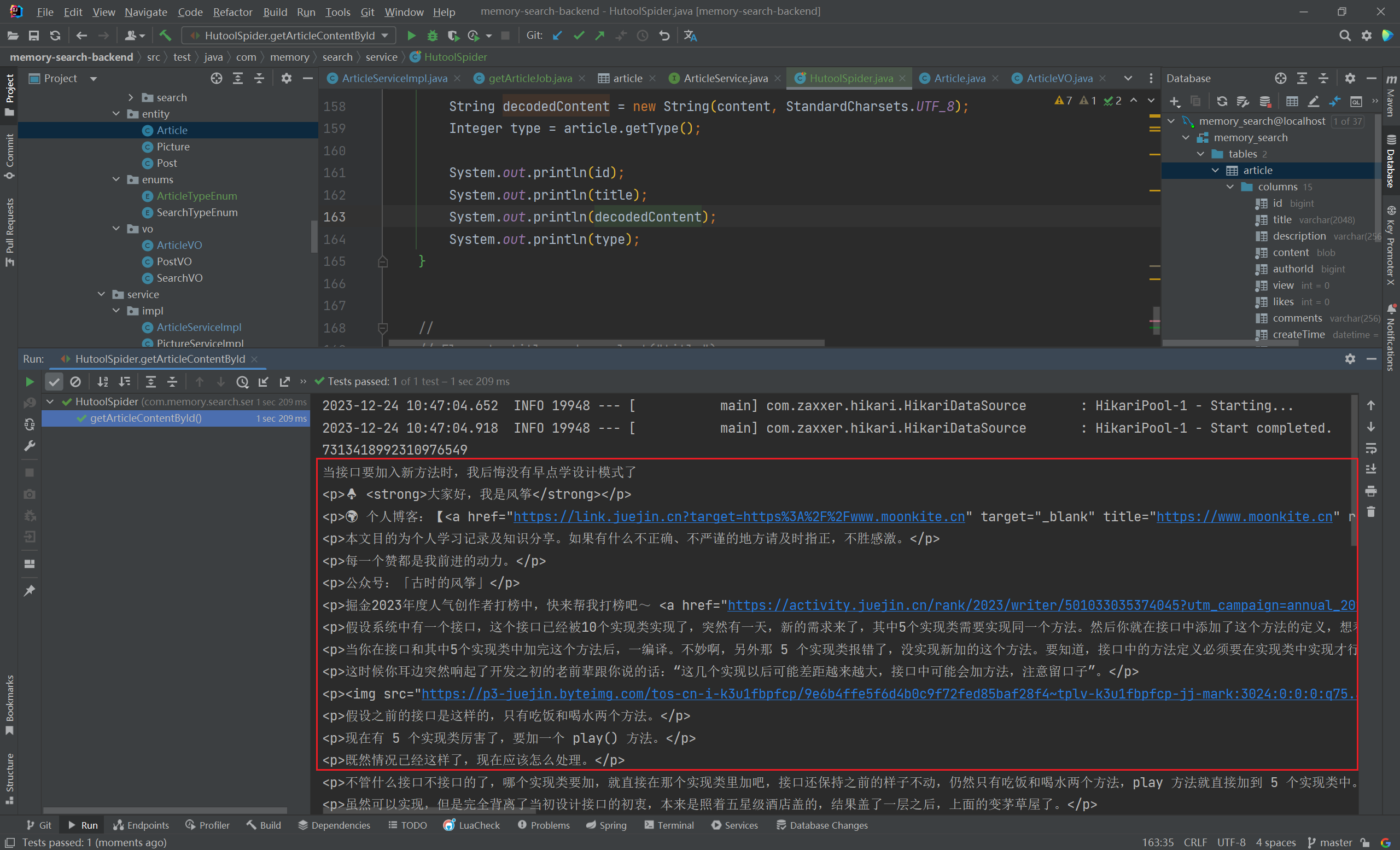The image size is (1400, 850).
Task: Collapse the columns node in Database tree
Action: 1230,187
